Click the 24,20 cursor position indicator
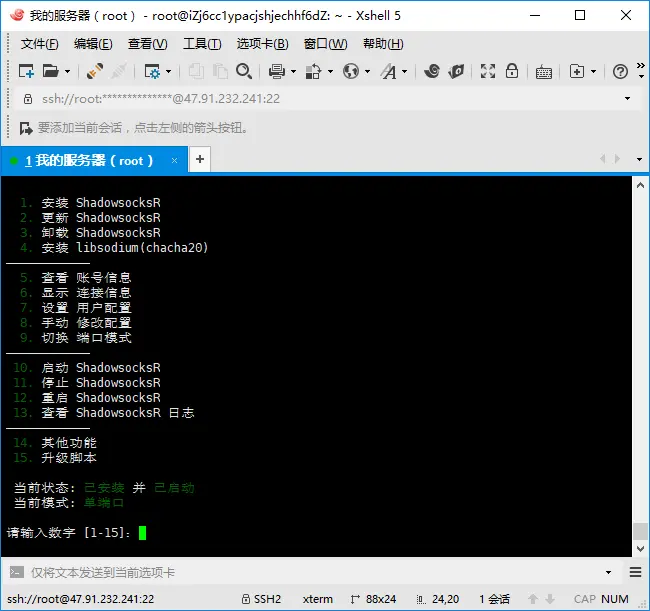This screenshot has height=611, width=650. click(x=438, y=599)
